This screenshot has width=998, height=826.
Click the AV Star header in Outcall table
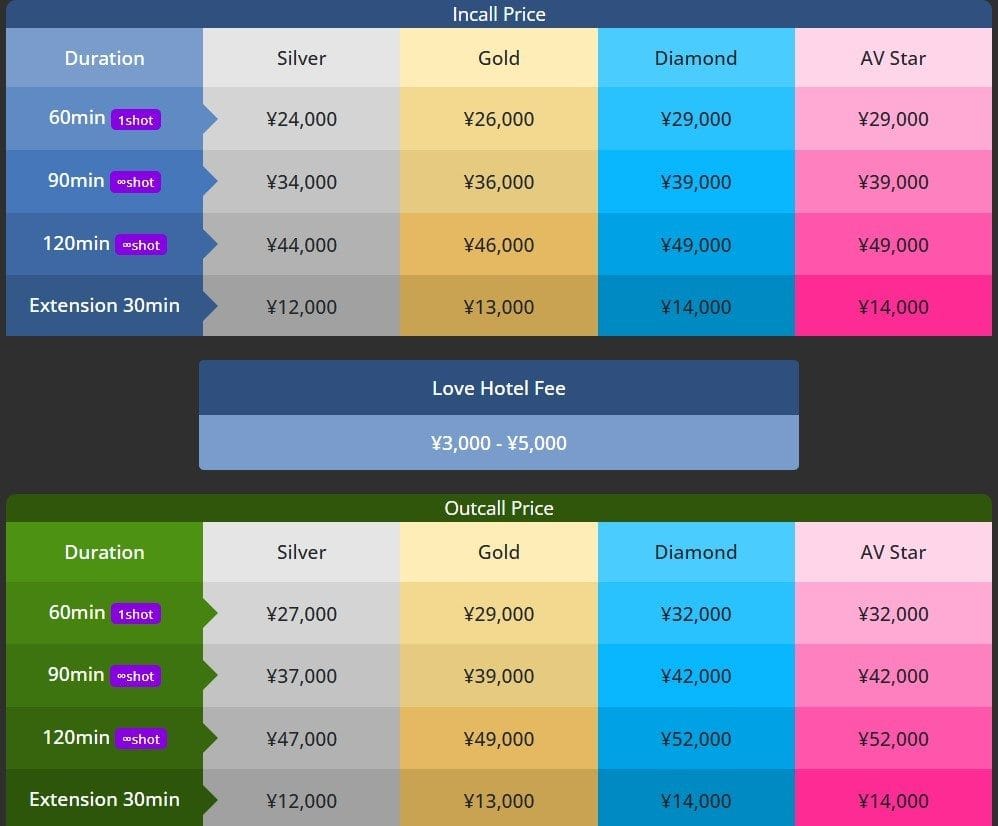tap(893, 552)
